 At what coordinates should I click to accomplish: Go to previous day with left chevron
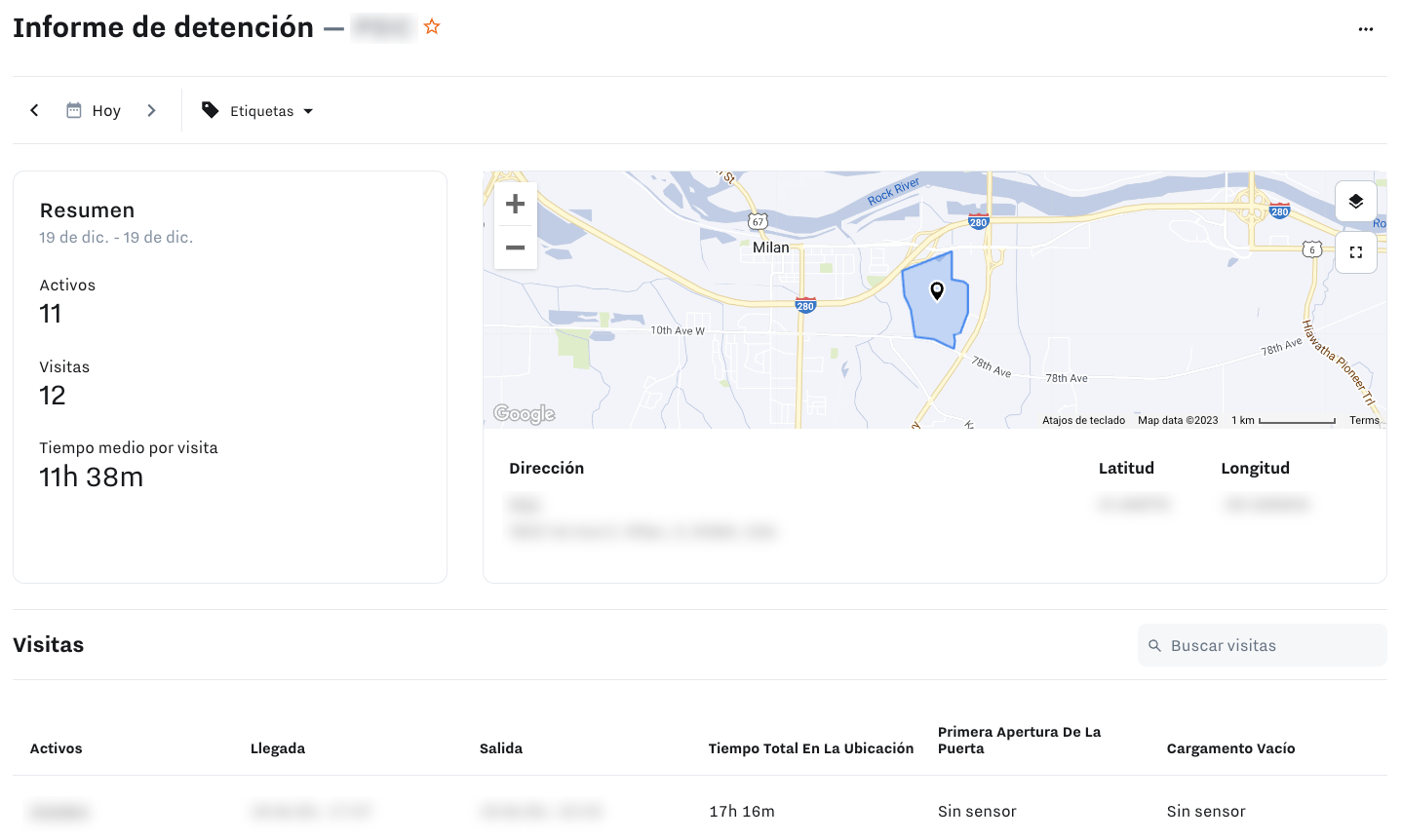coord(34,111)
